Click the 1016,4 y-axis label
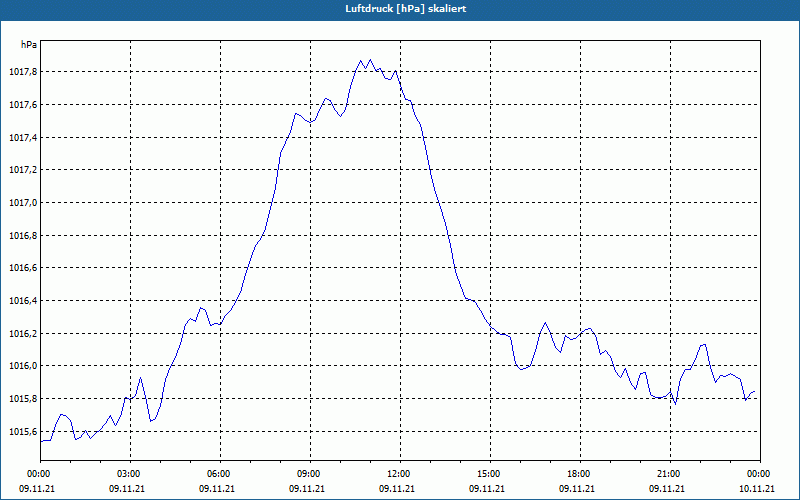The width and height of the screenshot is (800, 500). tap(23, 301)
